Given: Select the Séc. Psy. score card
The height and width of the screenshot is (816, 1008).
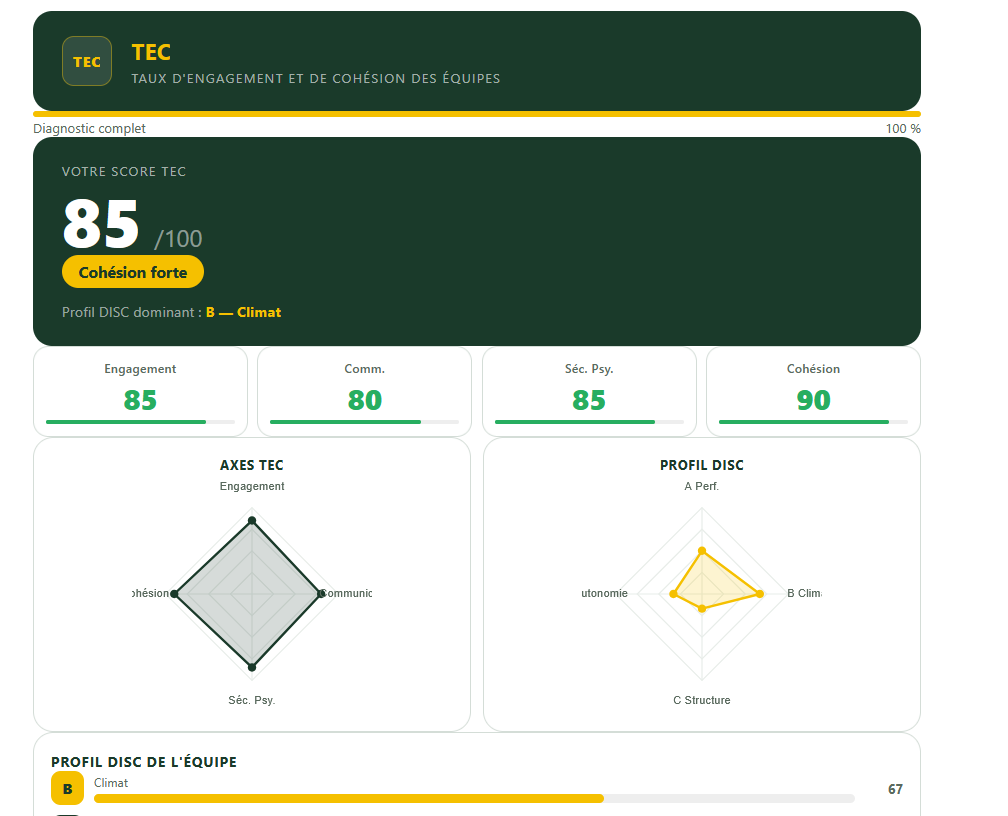Looking at the screenshot, I should [x=589, y=392].
